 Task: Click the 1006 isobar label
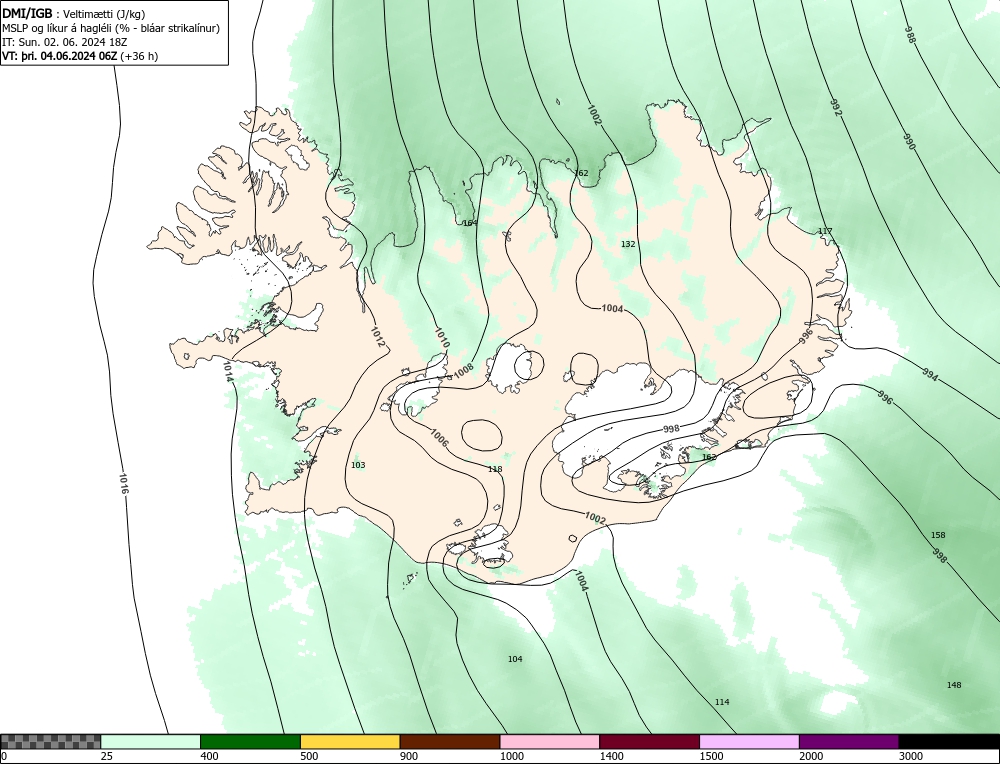tap(439, 437)
